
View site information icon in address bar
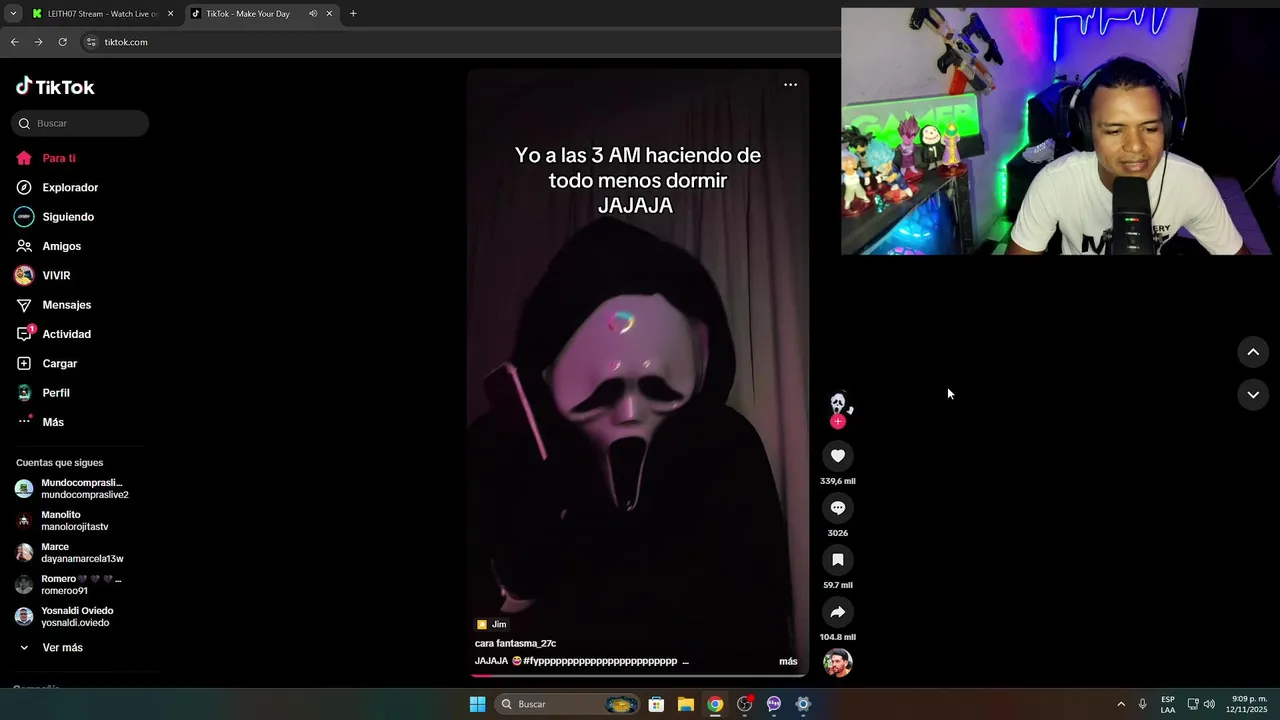(x=91, y=42)
